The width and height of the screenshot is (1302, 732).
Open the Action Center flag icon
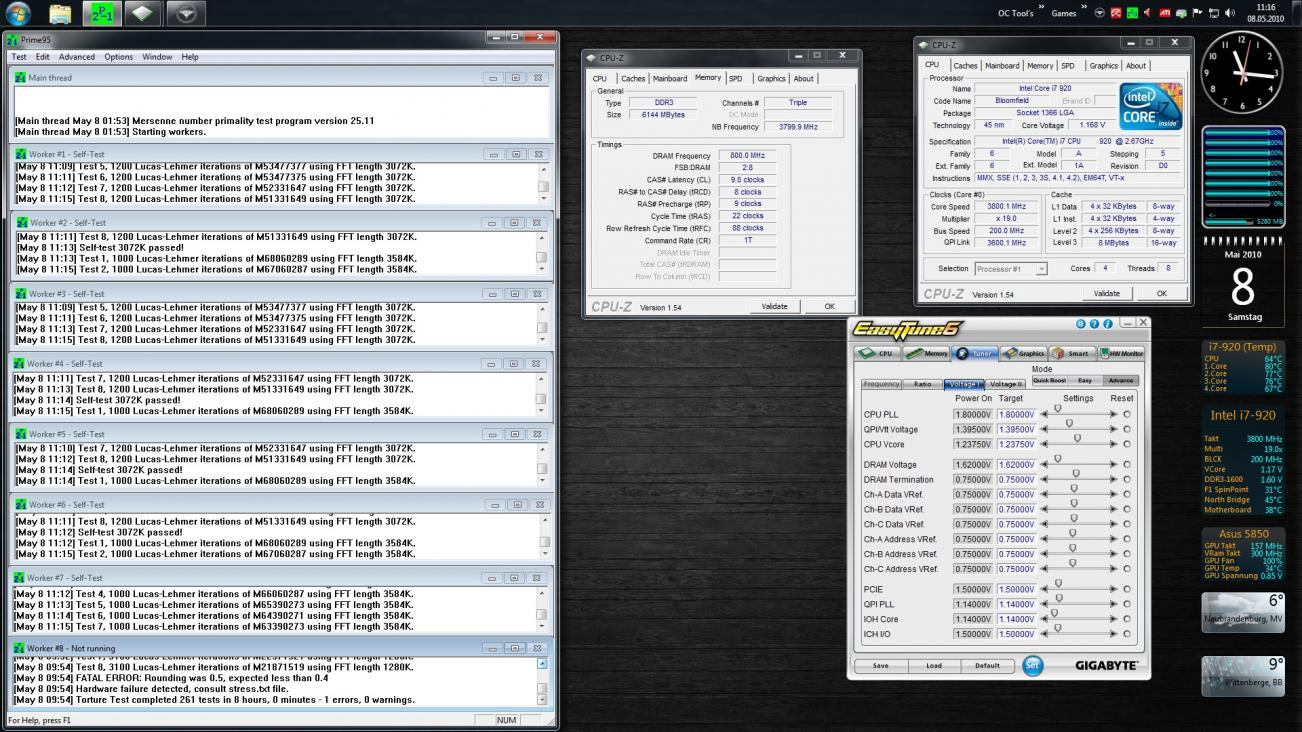point(1197,13)
